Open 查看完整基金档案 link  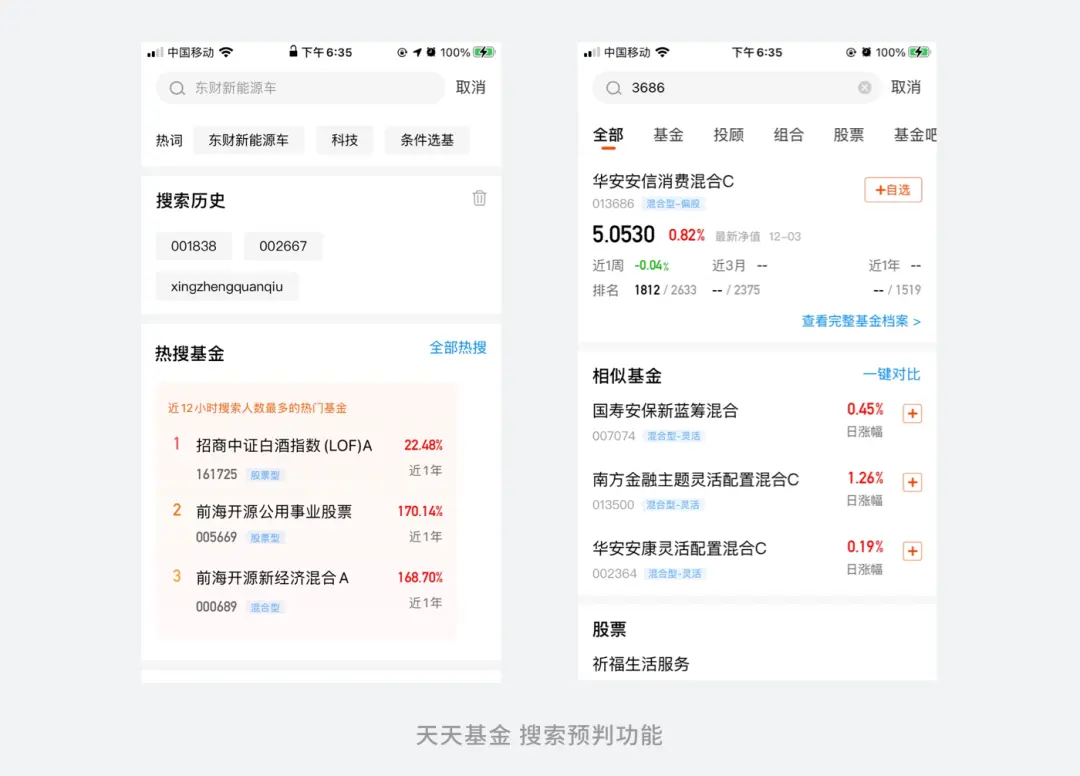[861, 322]
